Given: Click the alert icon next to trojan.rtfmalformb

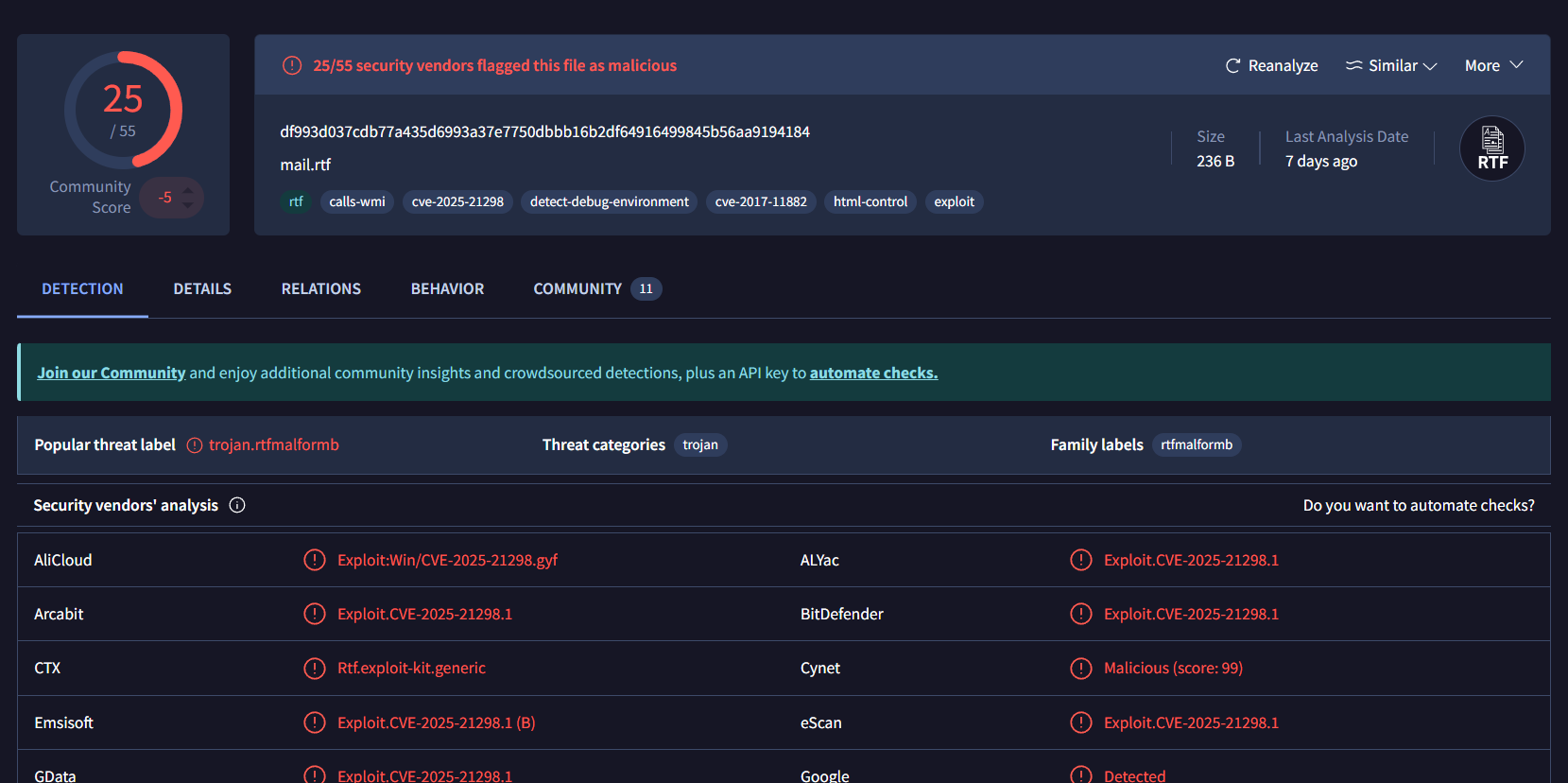Looking at the screenshot, I should (x=195, y=445).
